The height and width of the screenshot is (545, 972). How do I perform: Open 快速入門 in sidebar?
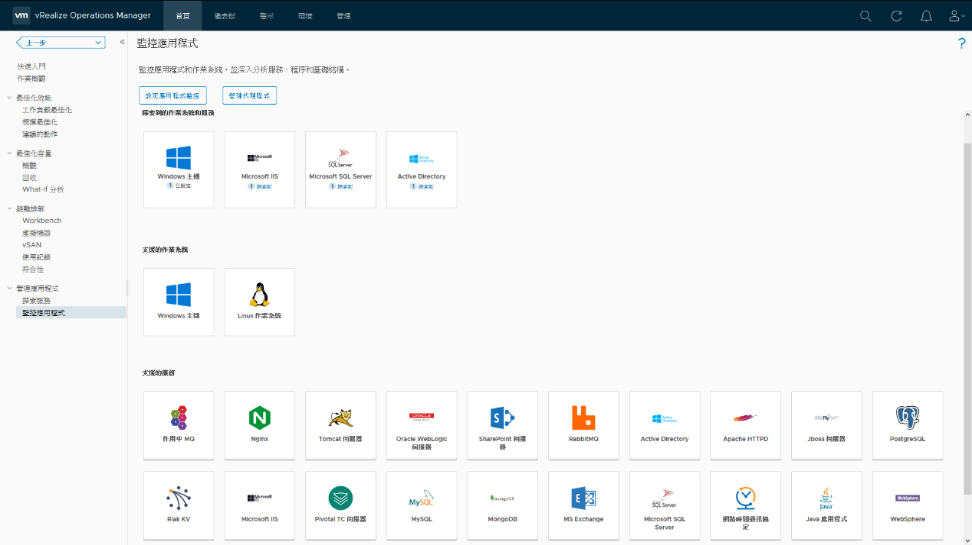[32, 66]
